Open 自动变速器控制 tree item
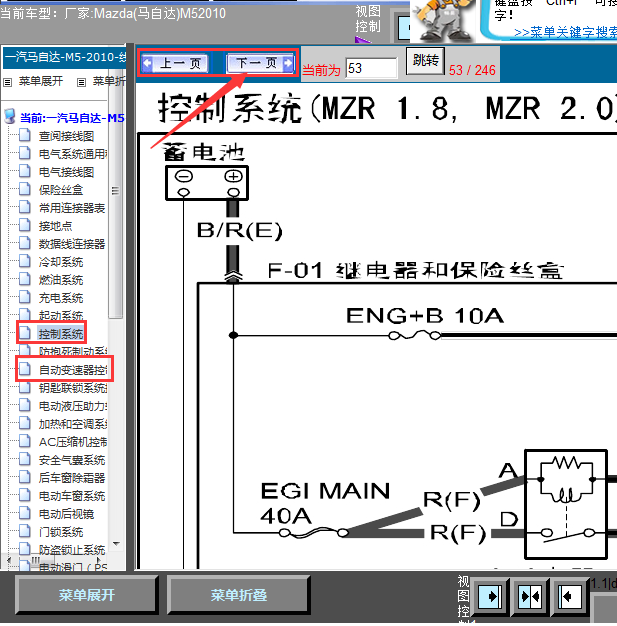617x626 pixels. [x=73, y=370]
